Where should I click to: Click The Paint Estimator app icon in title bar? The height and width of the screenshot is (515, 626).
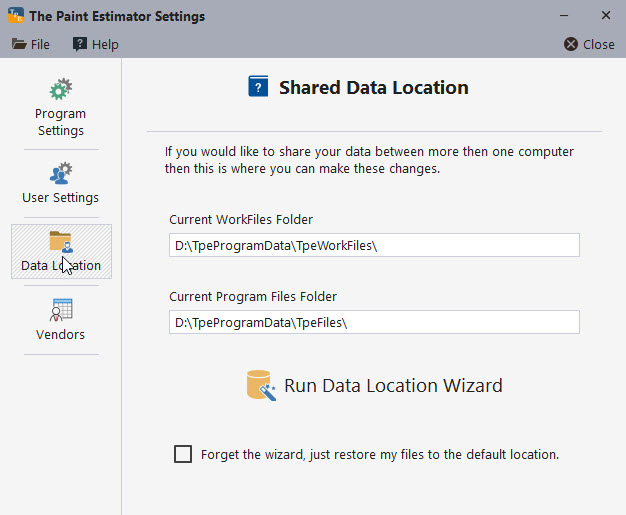(x=16, y=15)
